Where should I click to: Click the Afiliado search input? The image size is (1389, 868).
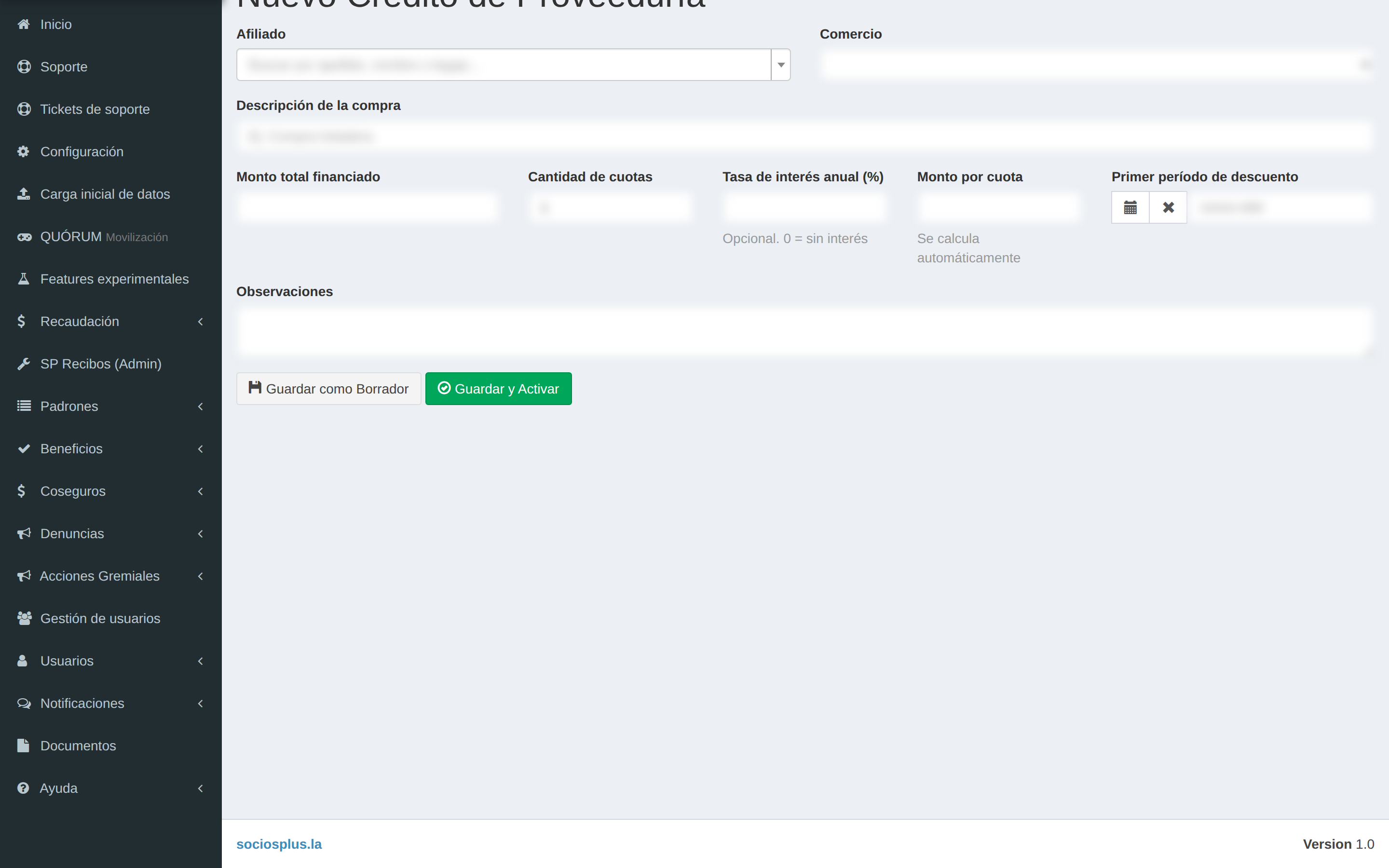pos(504,65)
